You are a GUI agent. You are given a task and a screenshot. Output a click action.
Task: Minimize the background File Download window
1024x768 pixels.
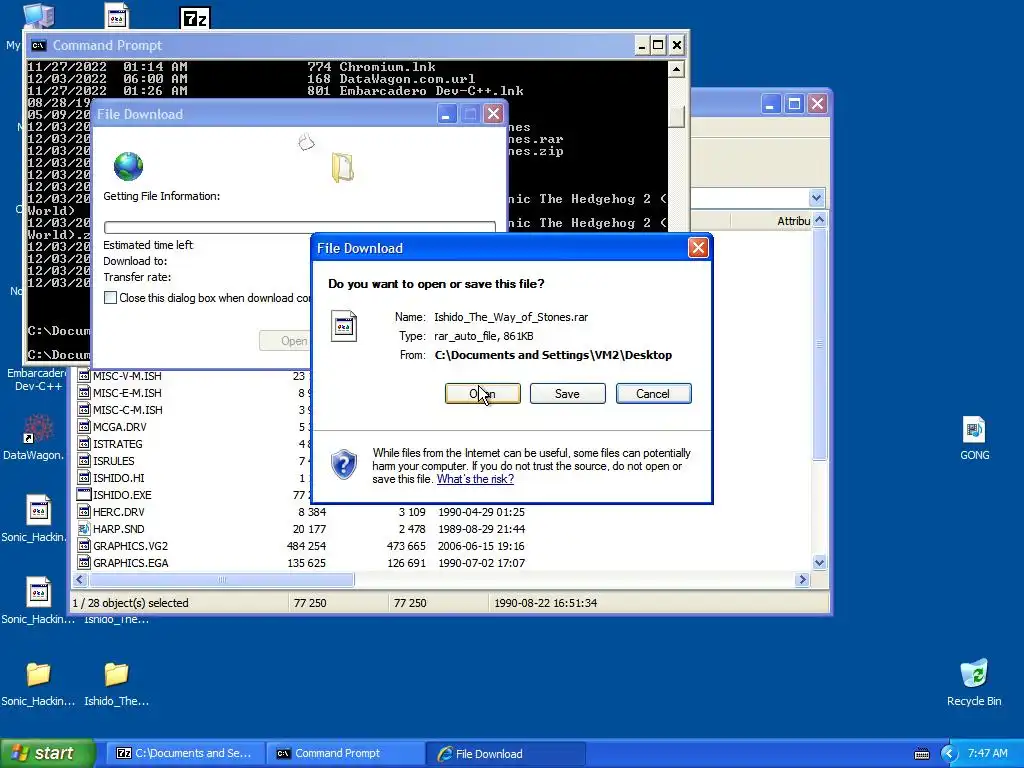[447, 114]
